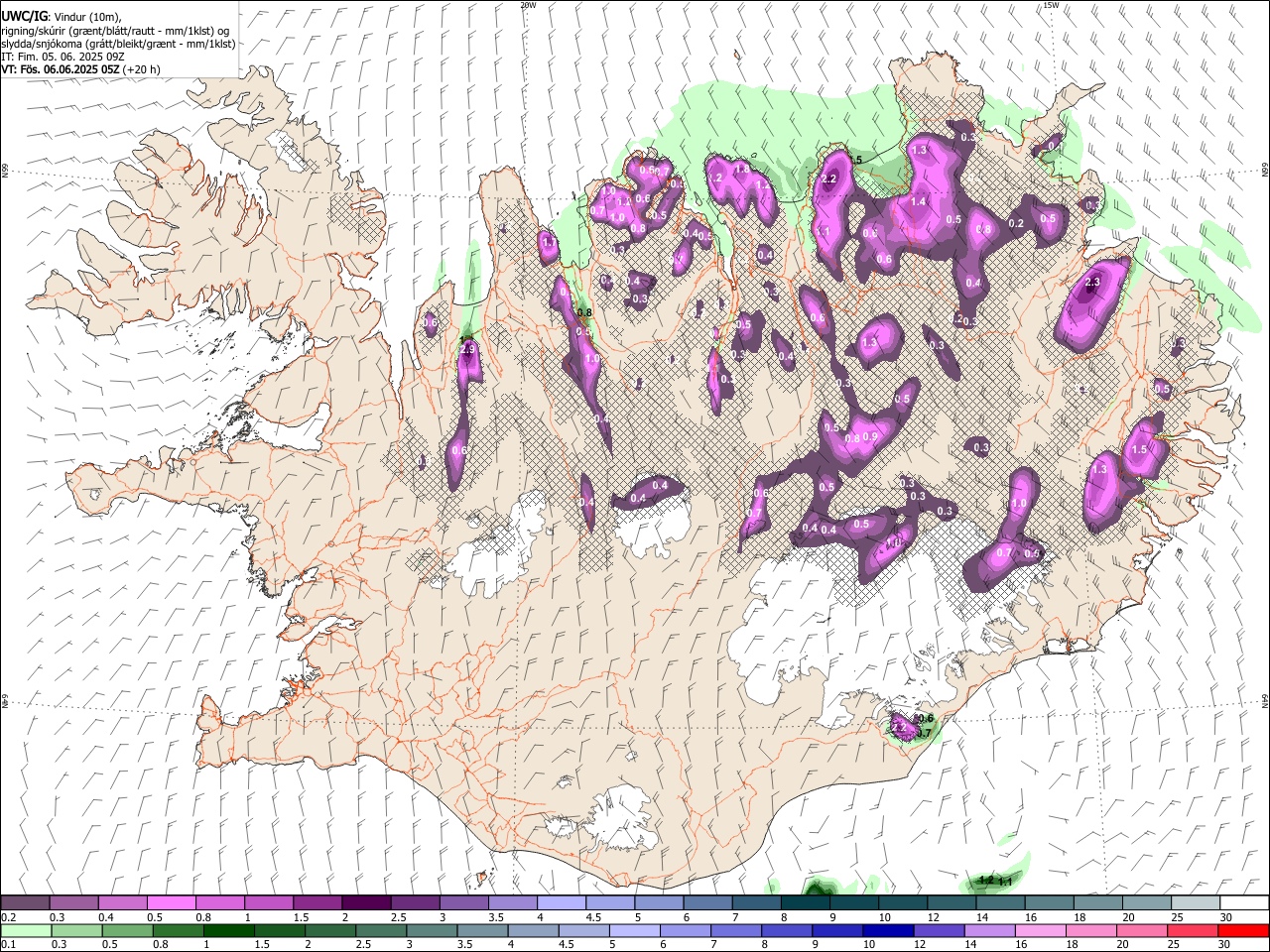The height and width of the screenshot is (952, 1270).
Task: Click the bright pink snow swatch starting at 0.5
Action: (172, 902)
